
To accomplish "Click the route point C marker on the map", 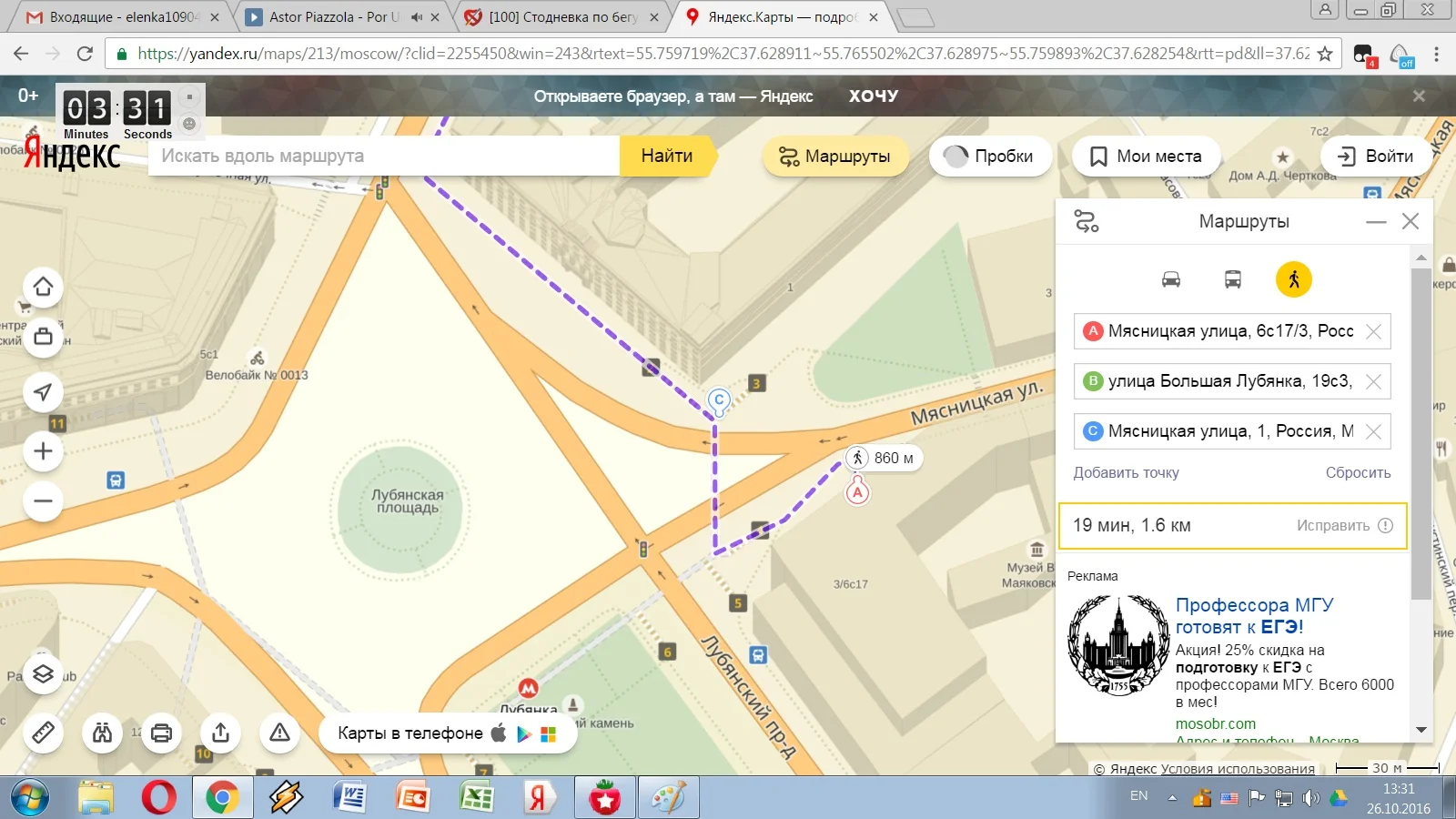I will click(719, 400).
